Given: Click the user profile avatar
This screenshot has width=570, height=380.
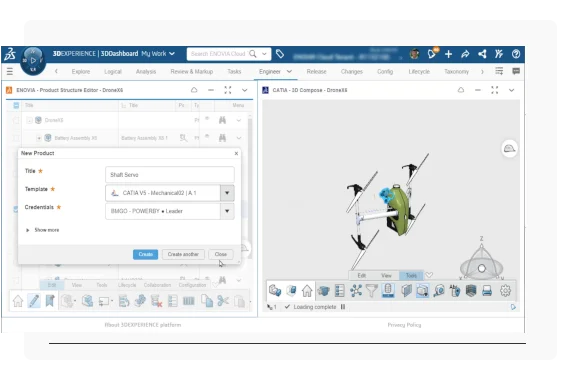Looking at the screenshot, I should 414,54.
